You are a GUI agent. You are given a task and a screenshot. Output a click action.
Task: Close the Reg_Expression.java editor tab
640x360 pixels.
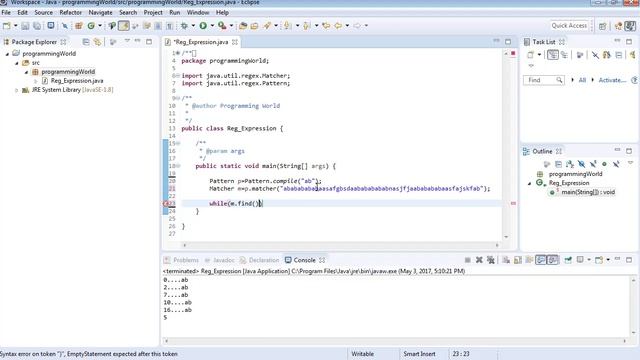click(x=235, y=42)
